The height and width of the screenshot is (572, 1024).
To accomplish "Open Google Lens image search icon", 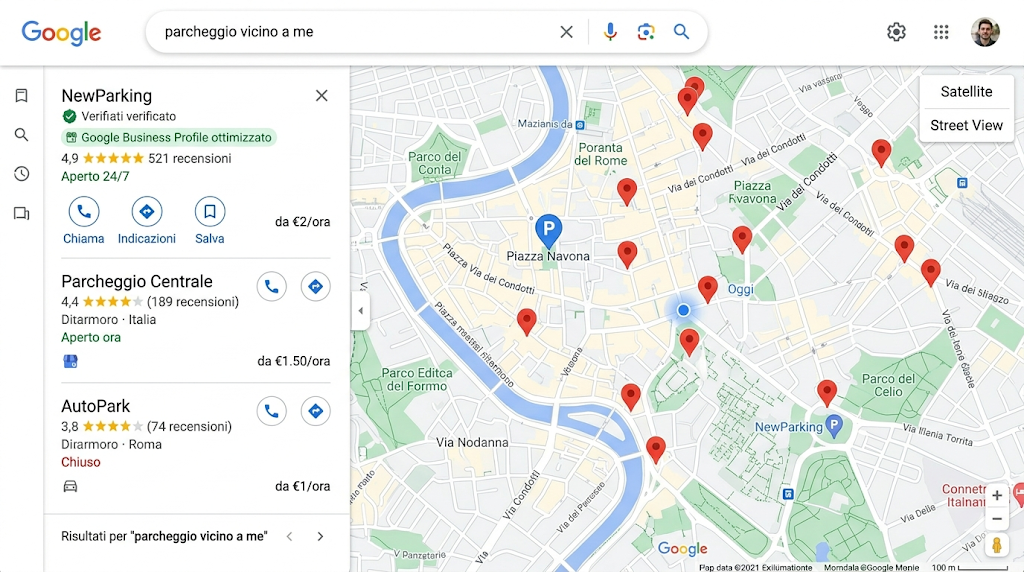I will (x=646, y=32).
